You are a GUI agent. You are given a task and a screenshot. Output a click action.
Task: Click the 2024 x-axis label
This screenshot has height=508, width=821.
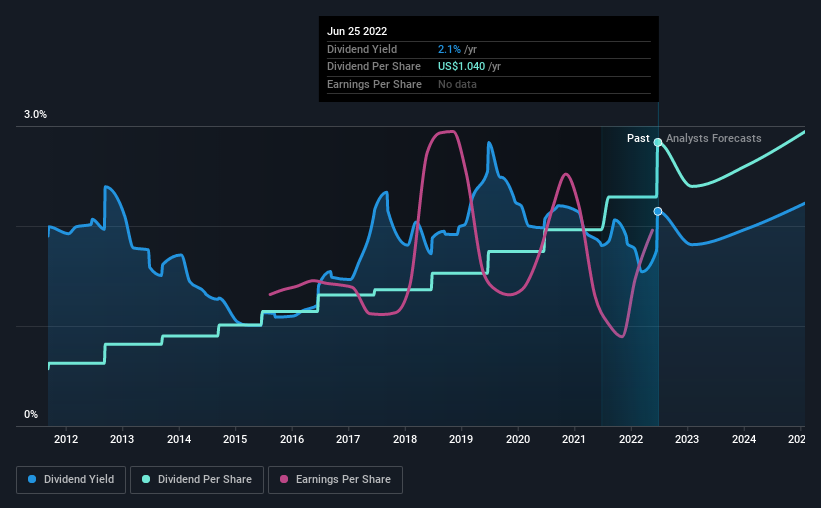click(x=744, y=439)
